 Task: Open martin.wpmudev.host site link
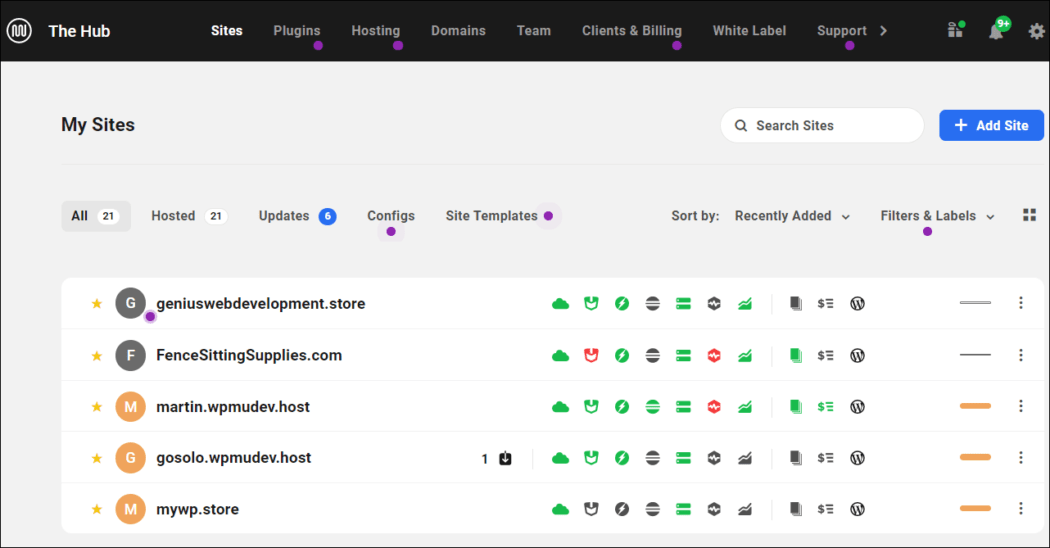pyautogui.click(x=233, y=407)
